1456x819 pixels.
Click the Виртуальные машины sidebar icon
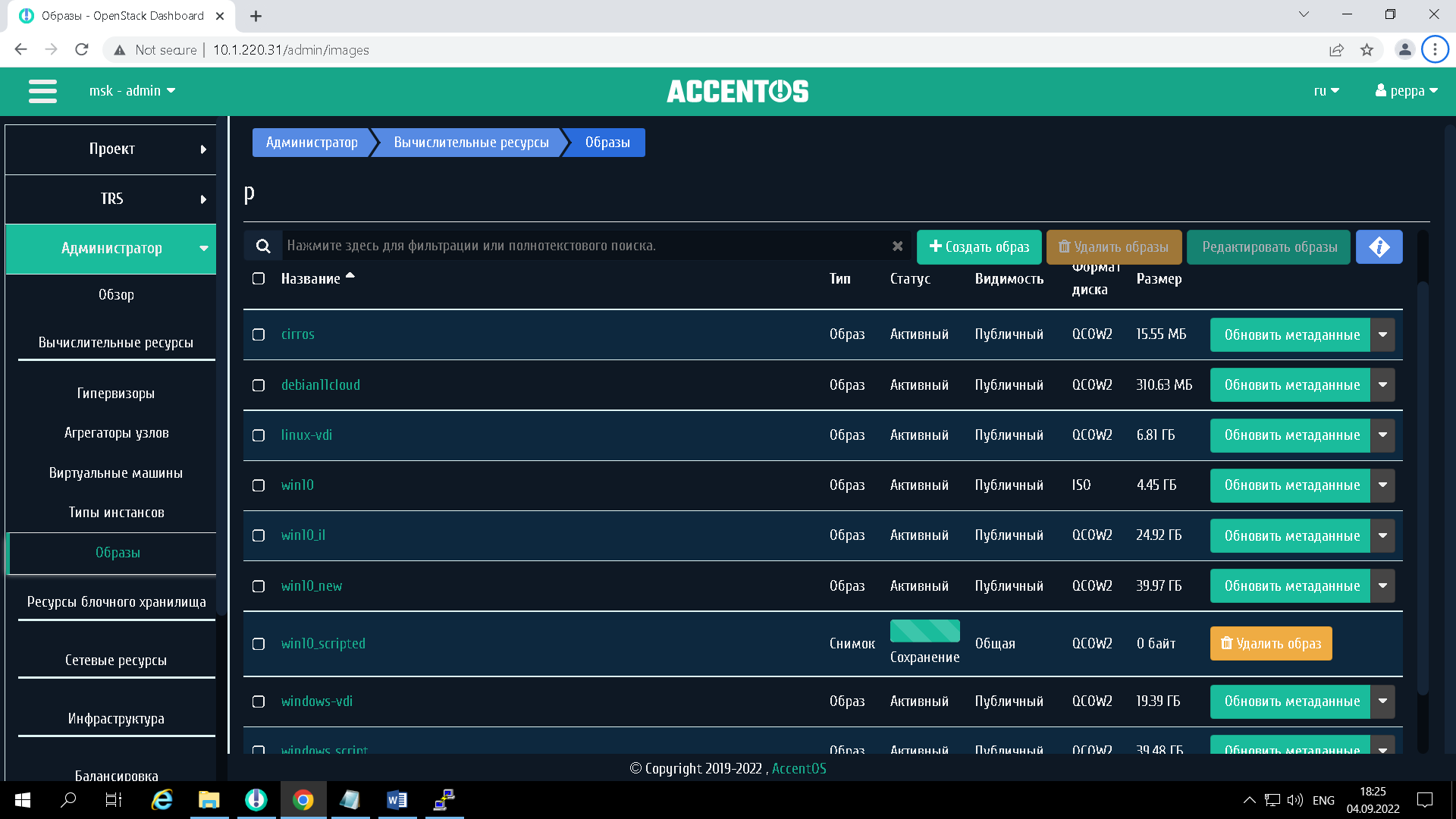[x=116, y=472]
